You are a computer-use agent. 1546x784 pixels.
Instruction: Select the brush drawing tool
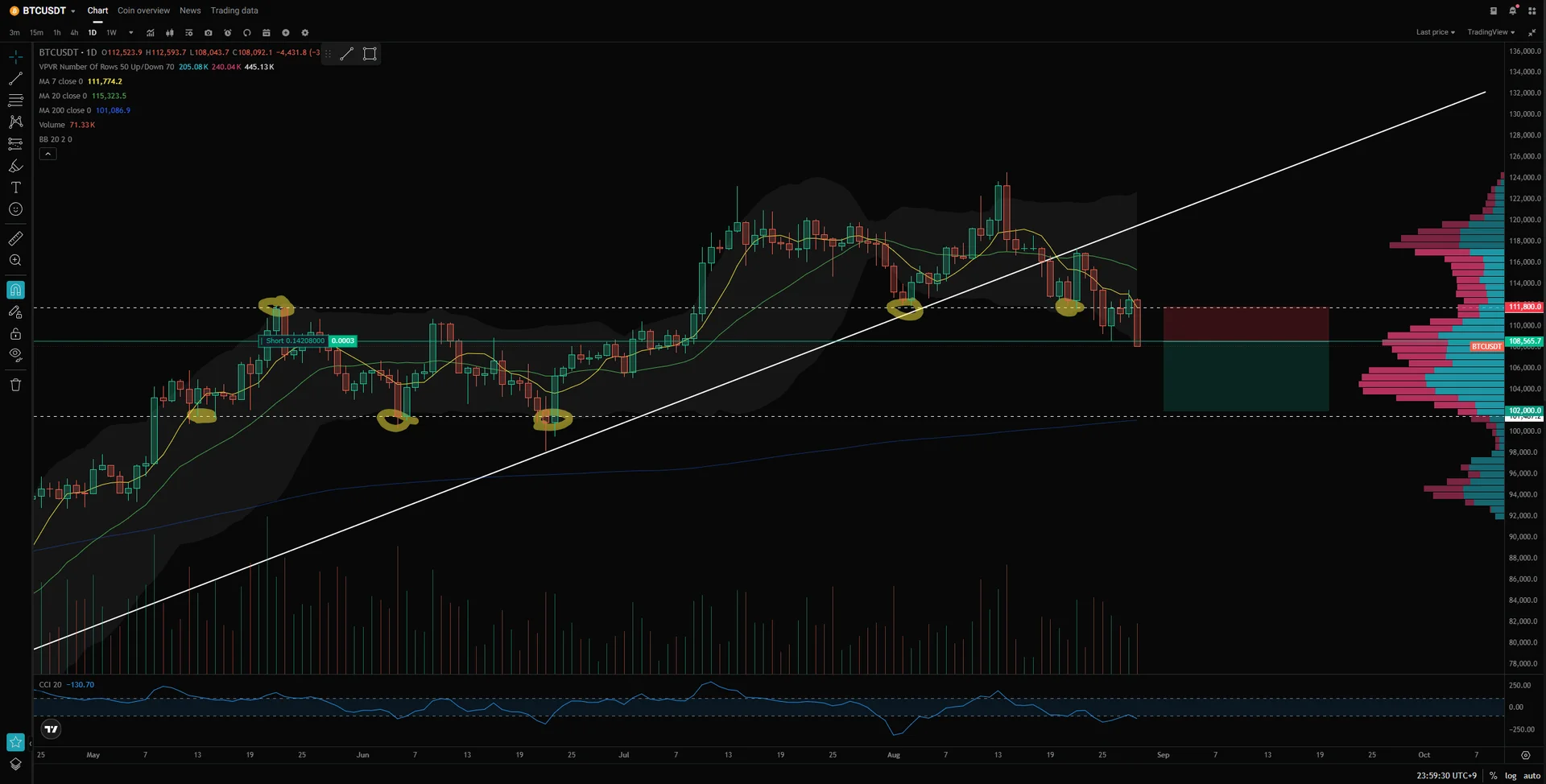(x=15, y=166)
